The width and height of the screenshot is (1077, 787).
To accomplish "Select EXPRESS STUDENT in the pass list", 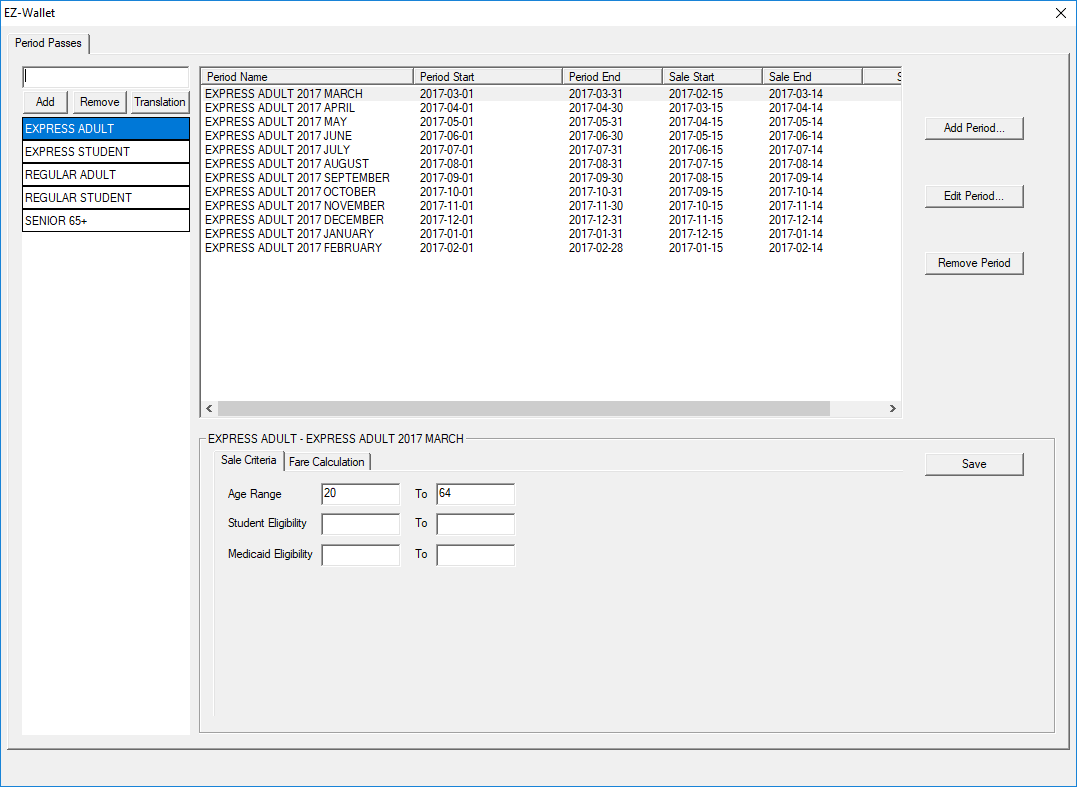I will 105,150.
